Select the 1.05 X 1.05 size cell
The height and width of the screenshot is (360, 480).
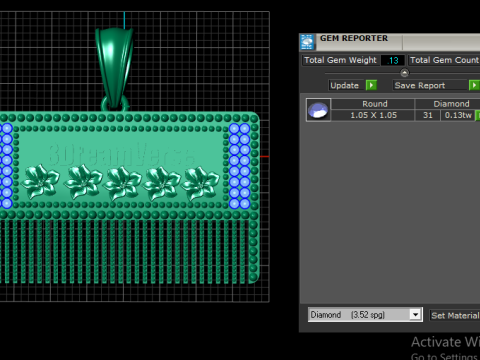coord(373,115)
